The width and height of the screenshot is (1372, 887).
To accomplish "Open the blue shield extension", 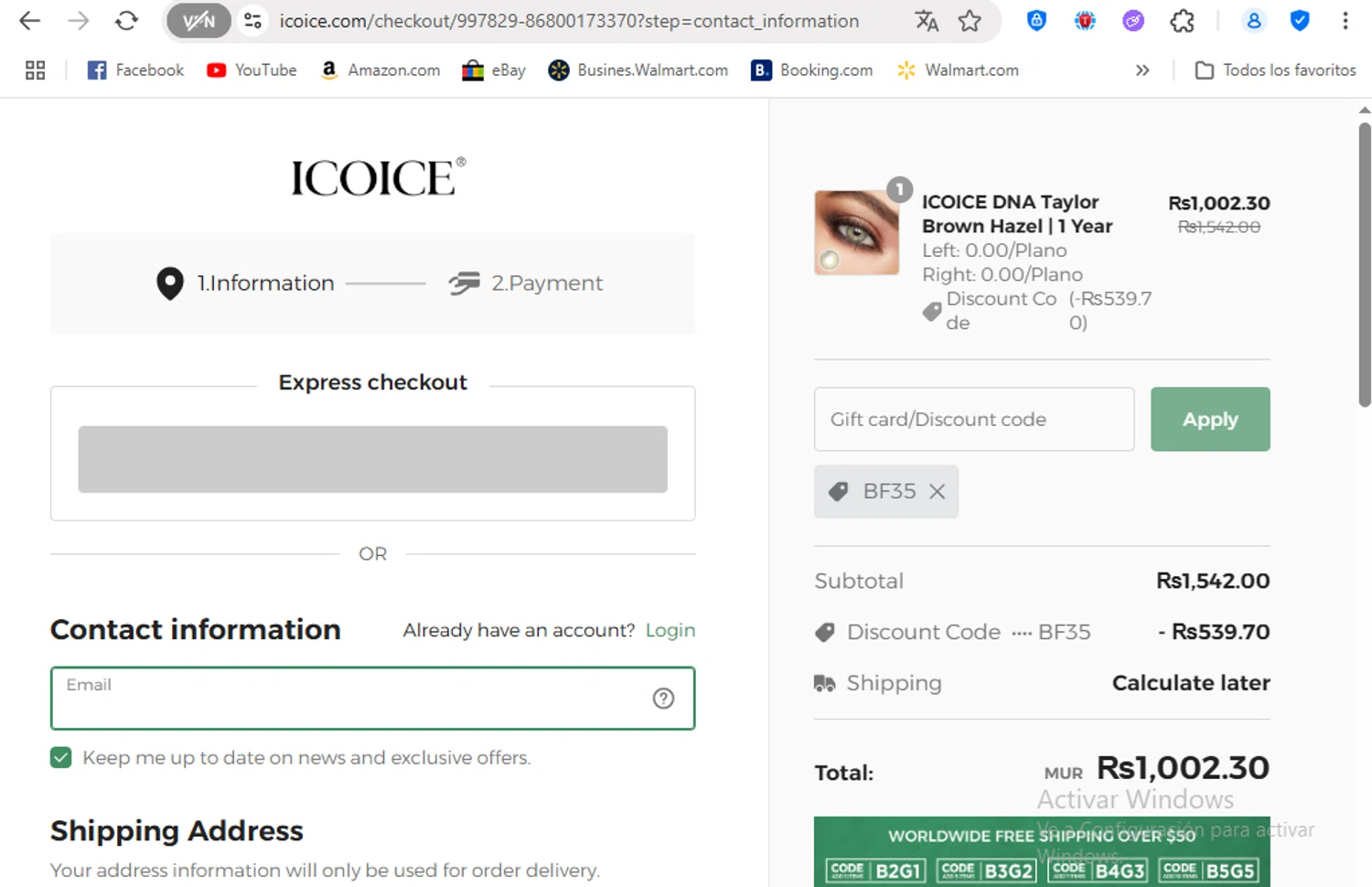I will [1036, 21].
